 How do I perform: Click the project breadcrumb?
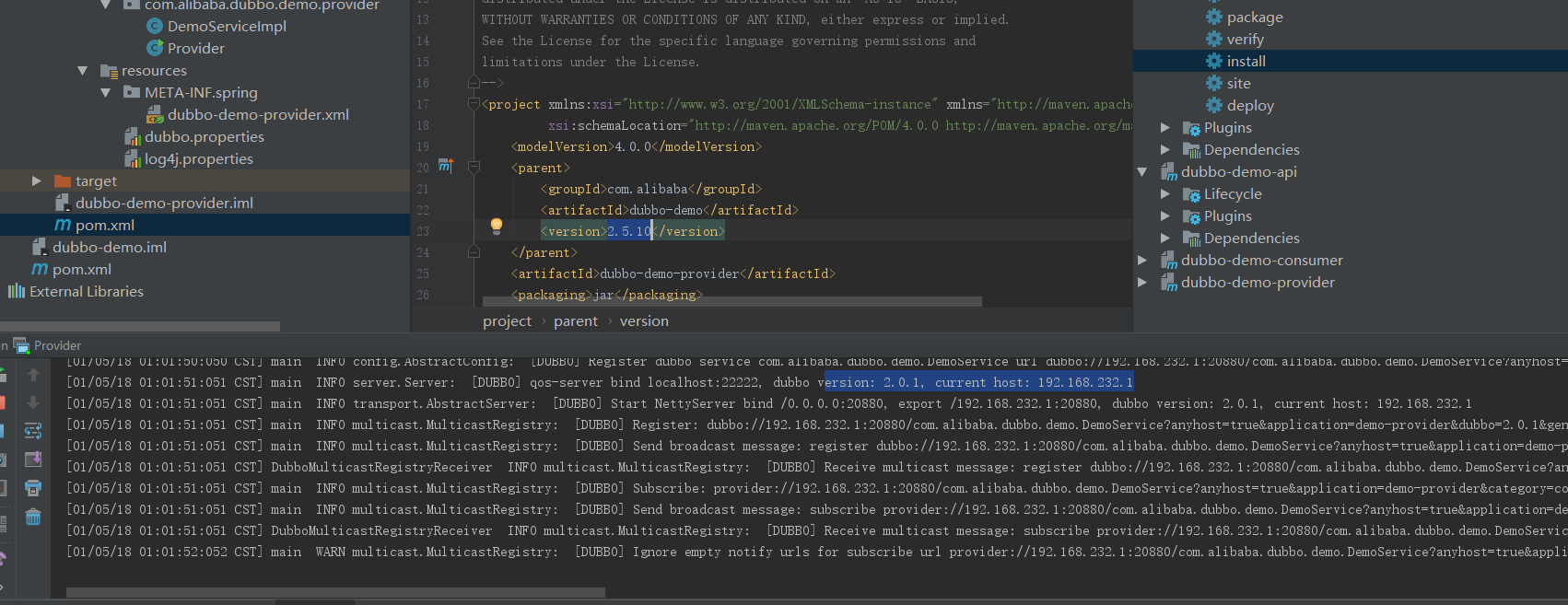(x=507, y=320)
